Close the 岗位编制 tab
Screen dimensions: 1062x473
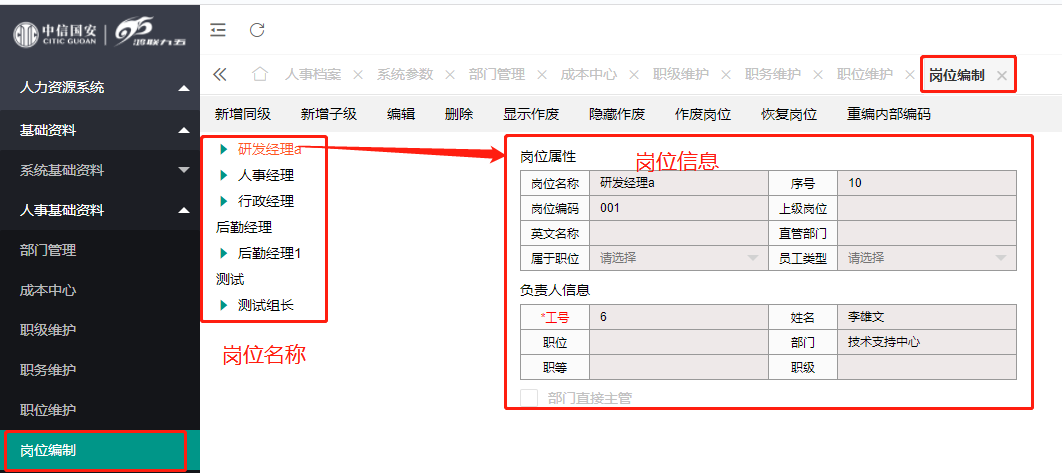click(x=1001, y=75)
